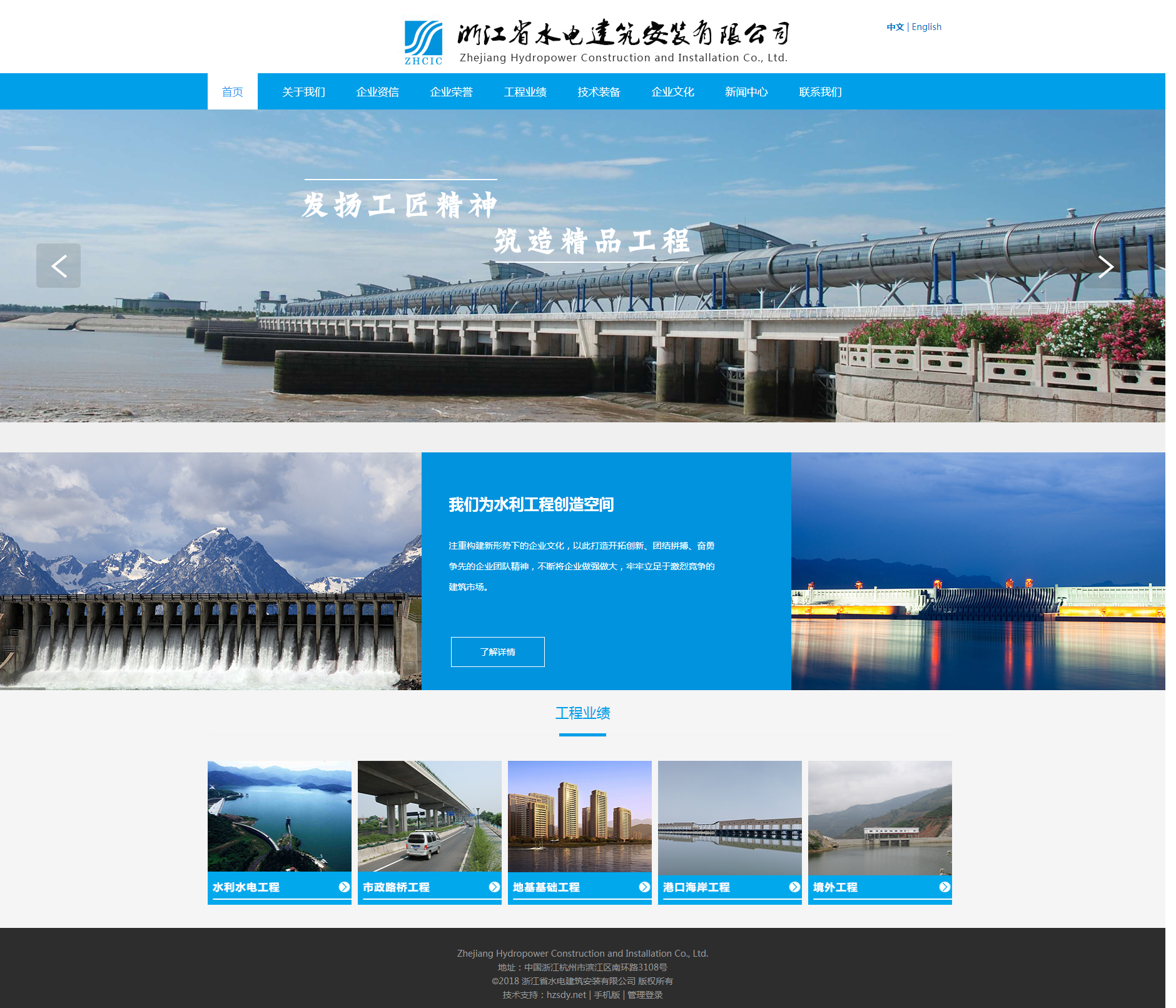Click arrow icon beside 市政路桥工程
The width and height of the screenshot is (1176, 1008).
tap(494, 887)
